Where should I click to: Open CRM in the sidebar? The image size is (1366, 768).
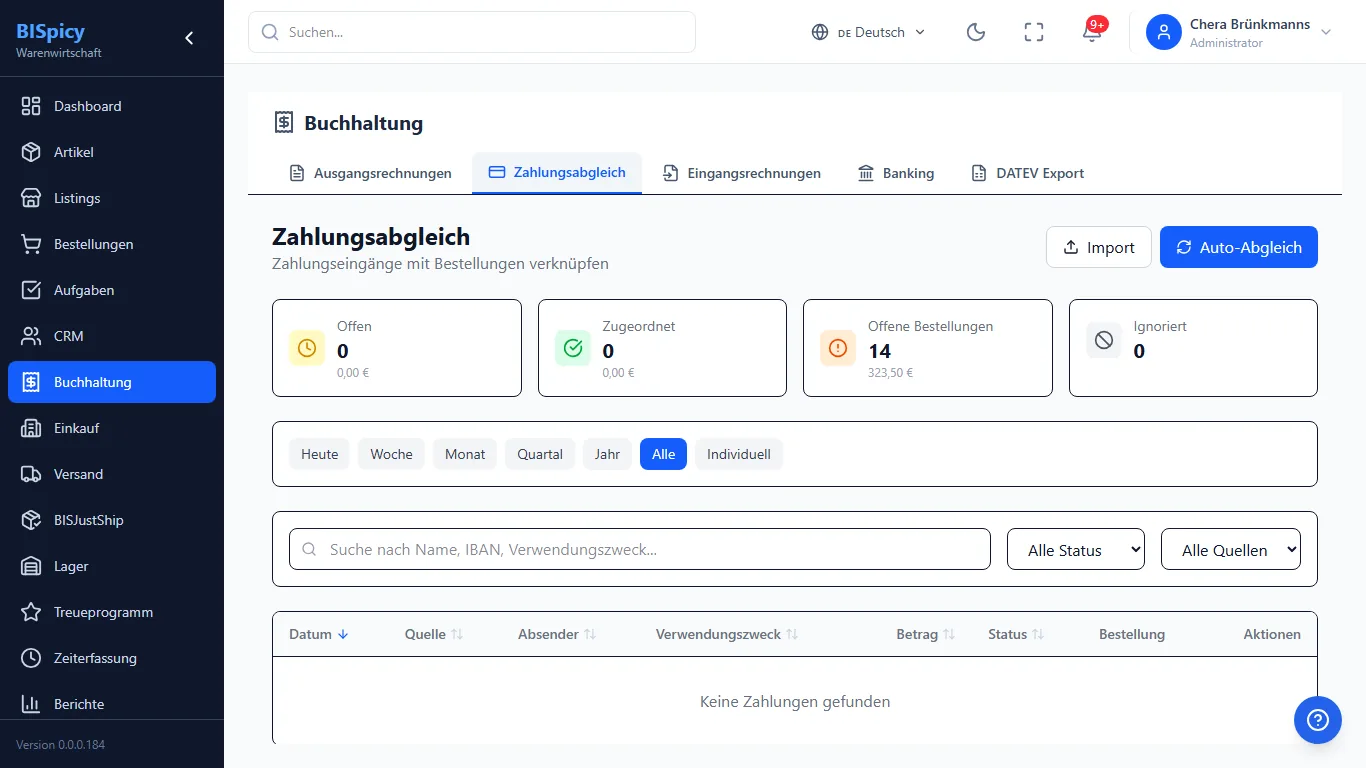[x=112, y=336]
